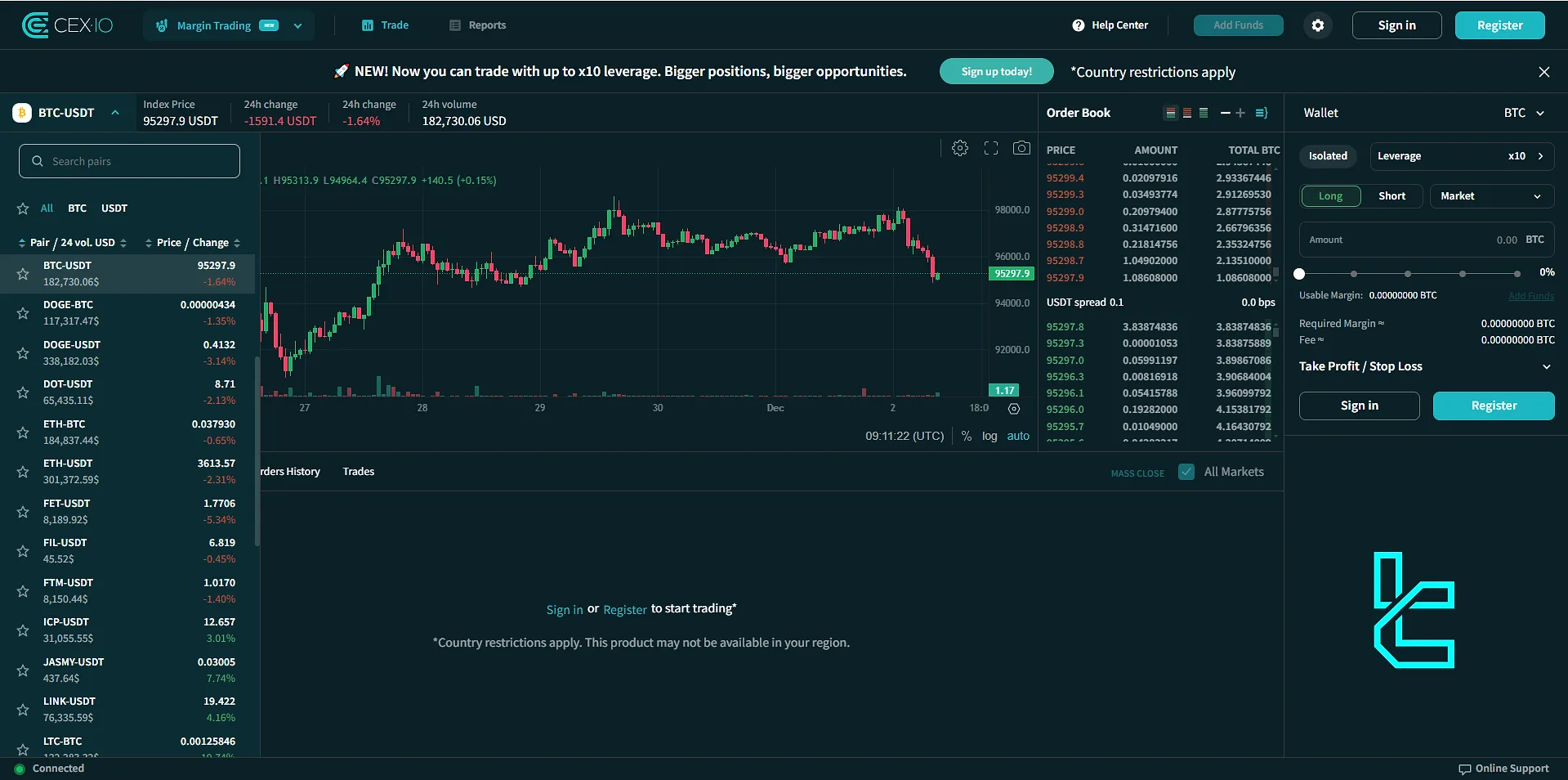Image resolution: width=1568 pixels, height=780 pixels.
Task: Close the leverage promo banner
Action: coord(1543,72)
